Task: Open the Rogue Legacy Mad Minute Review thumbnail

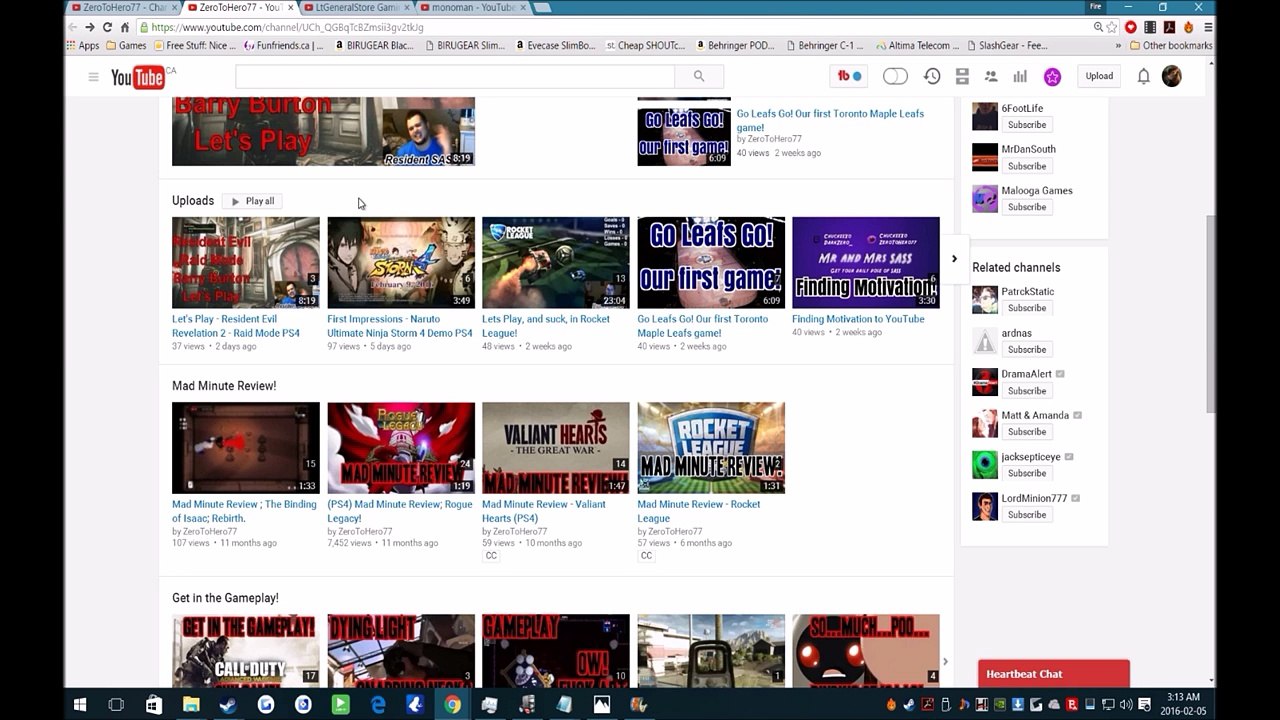Action: coord(401,448)
